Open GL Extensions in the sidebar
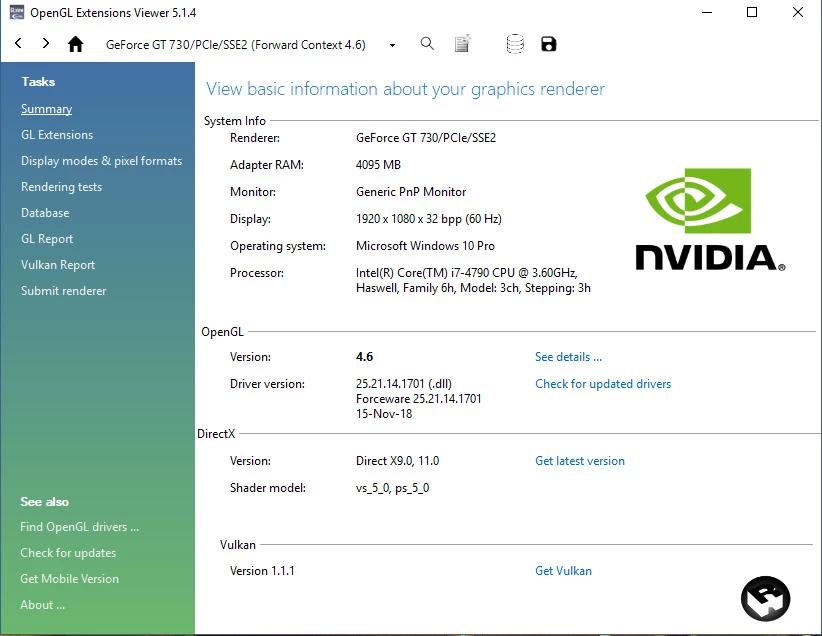Image resolution: width=822 pixels, height=636 pixels. coord(57,135)
